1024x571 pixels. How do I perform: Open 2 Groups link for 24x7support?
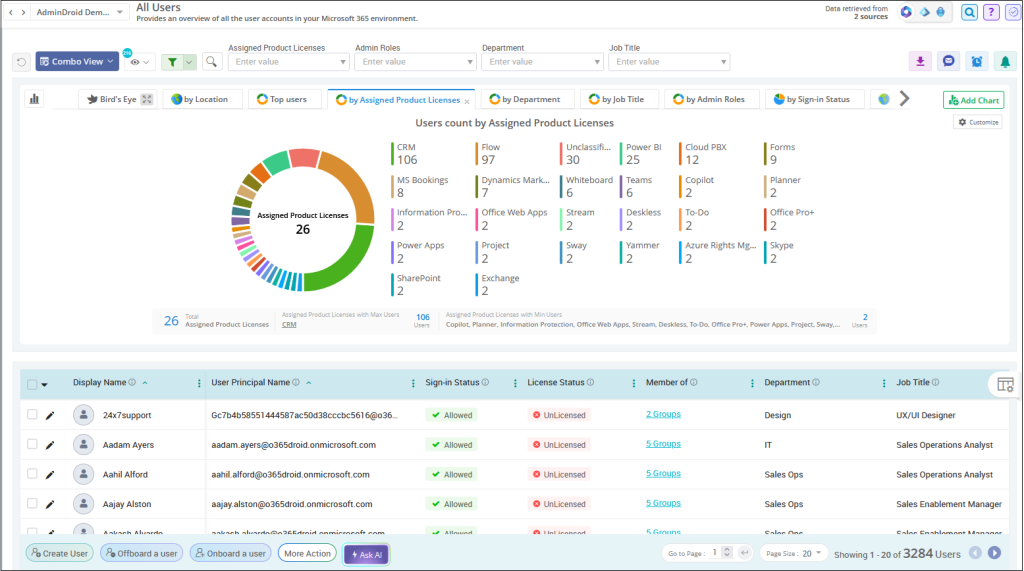(x=663, y=414)
